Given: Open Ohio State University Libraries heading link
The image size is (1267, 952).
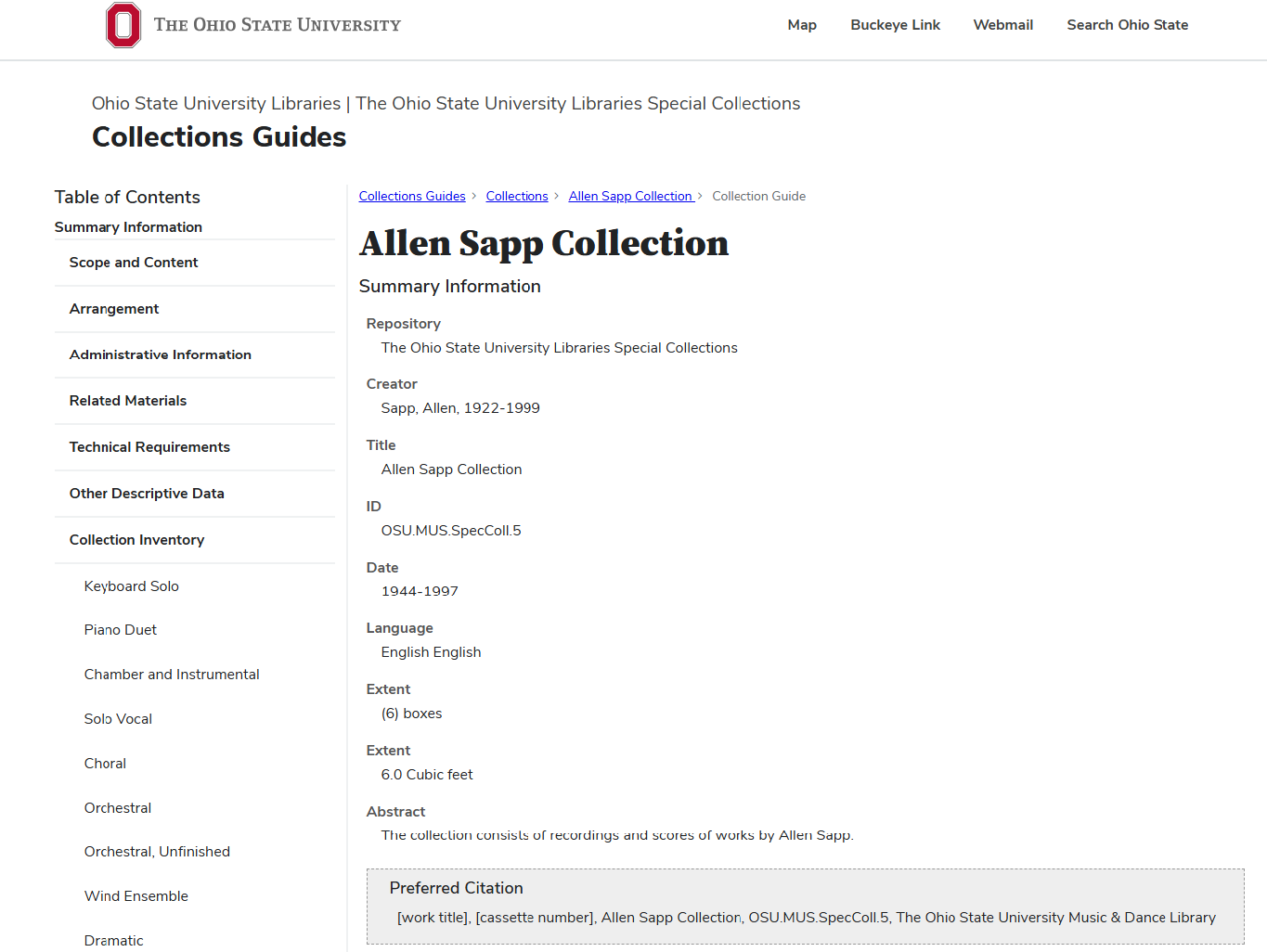Looking at the screenshot, I should point(216,103).
